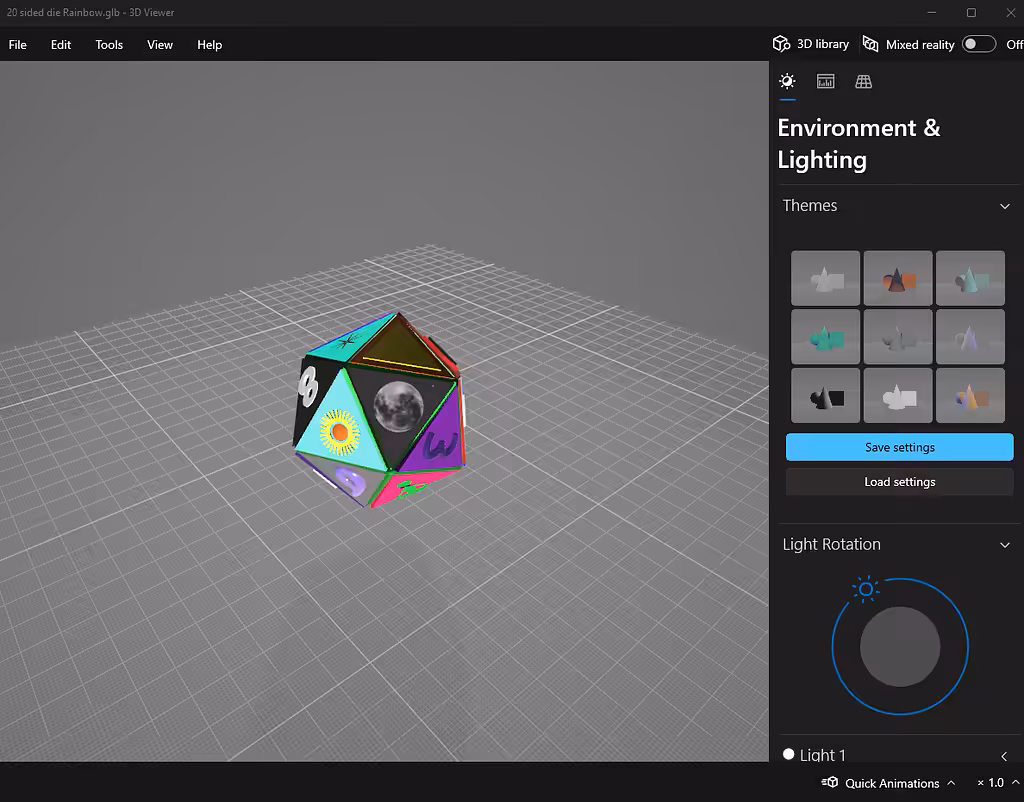Screen dimensions: 1024x802
Task: Click the sun light handle on the rotation dial
Action: coord(866,589)
